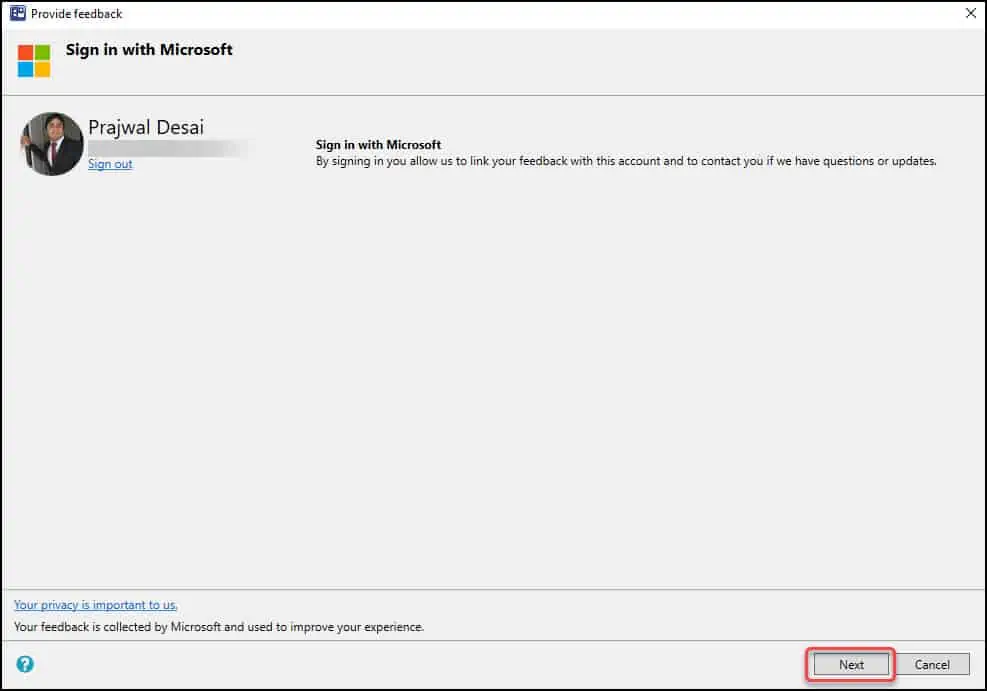987x691 pixels.
Task: Sign out of the Prajwal Desai account
Action: coord(110,164)
